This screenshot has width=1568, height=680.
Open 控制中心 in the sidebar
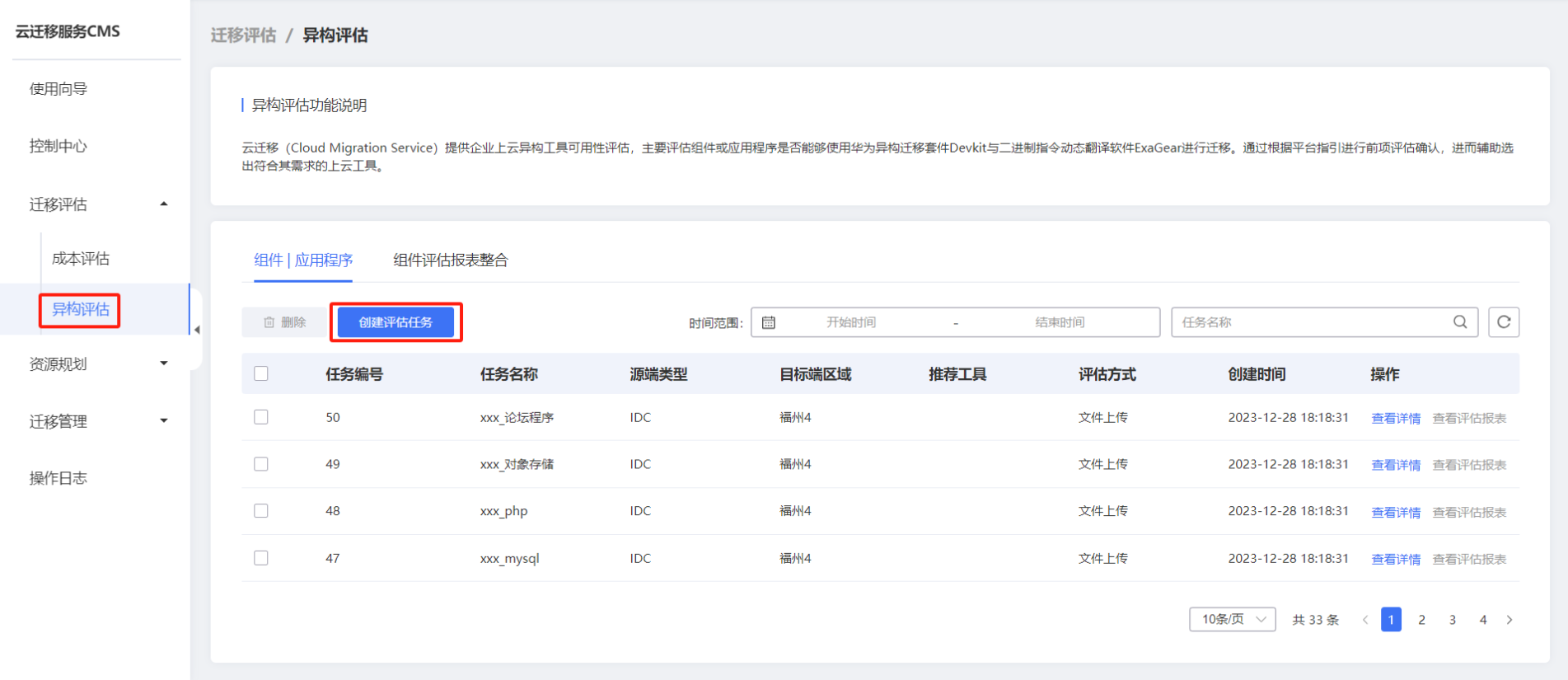(59, 146)
